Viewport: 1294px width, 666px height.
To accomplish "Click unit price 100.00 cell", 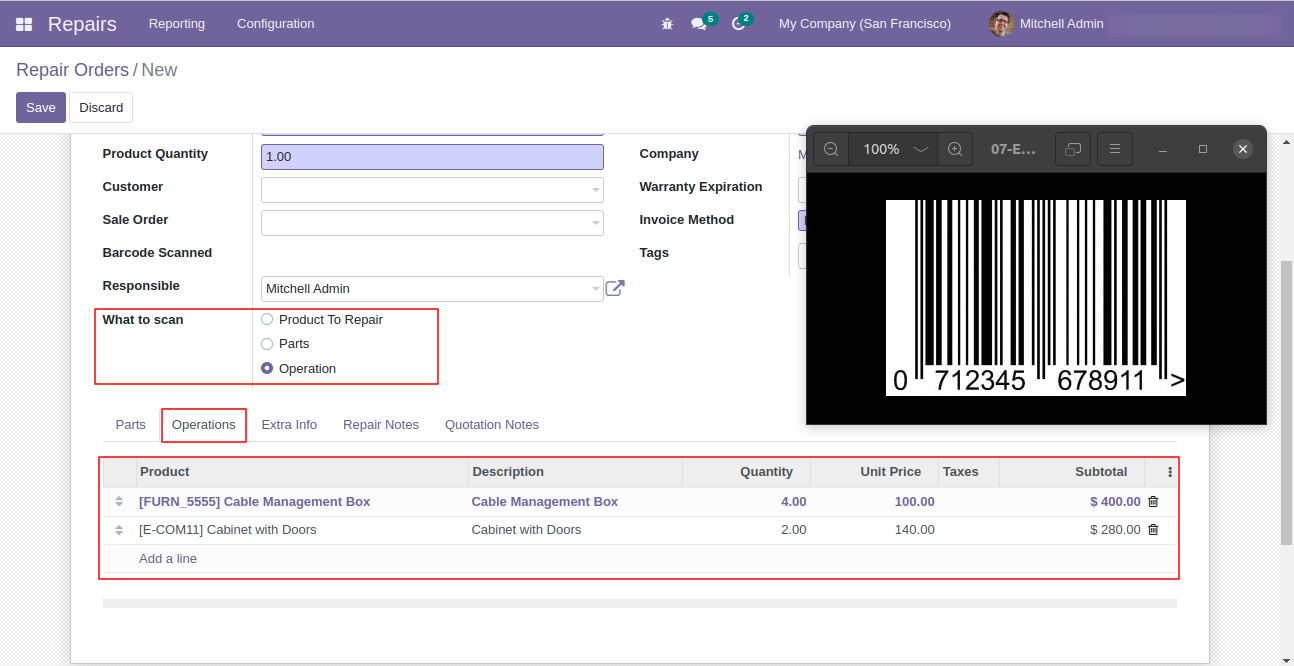I will 875,502.
